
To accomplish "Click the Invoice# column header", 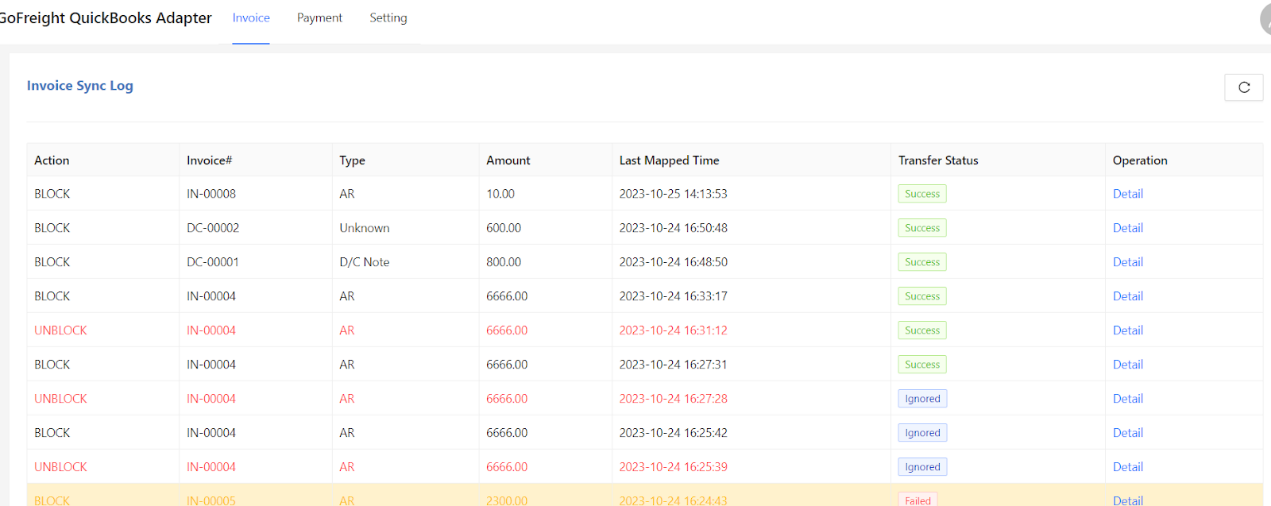I will (x=209, y=160).
